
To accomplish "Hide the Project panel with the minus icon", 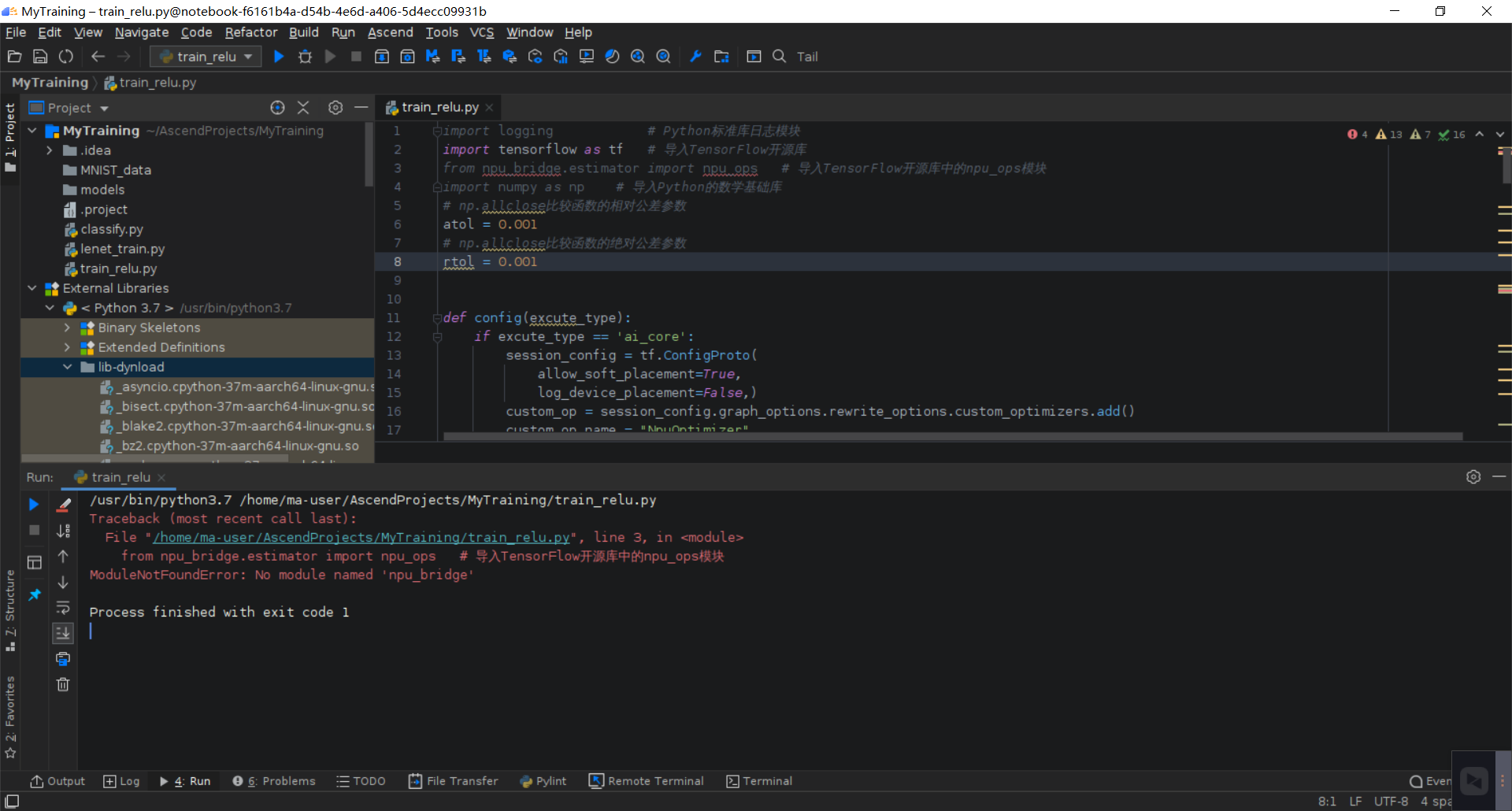I will 361,108.
